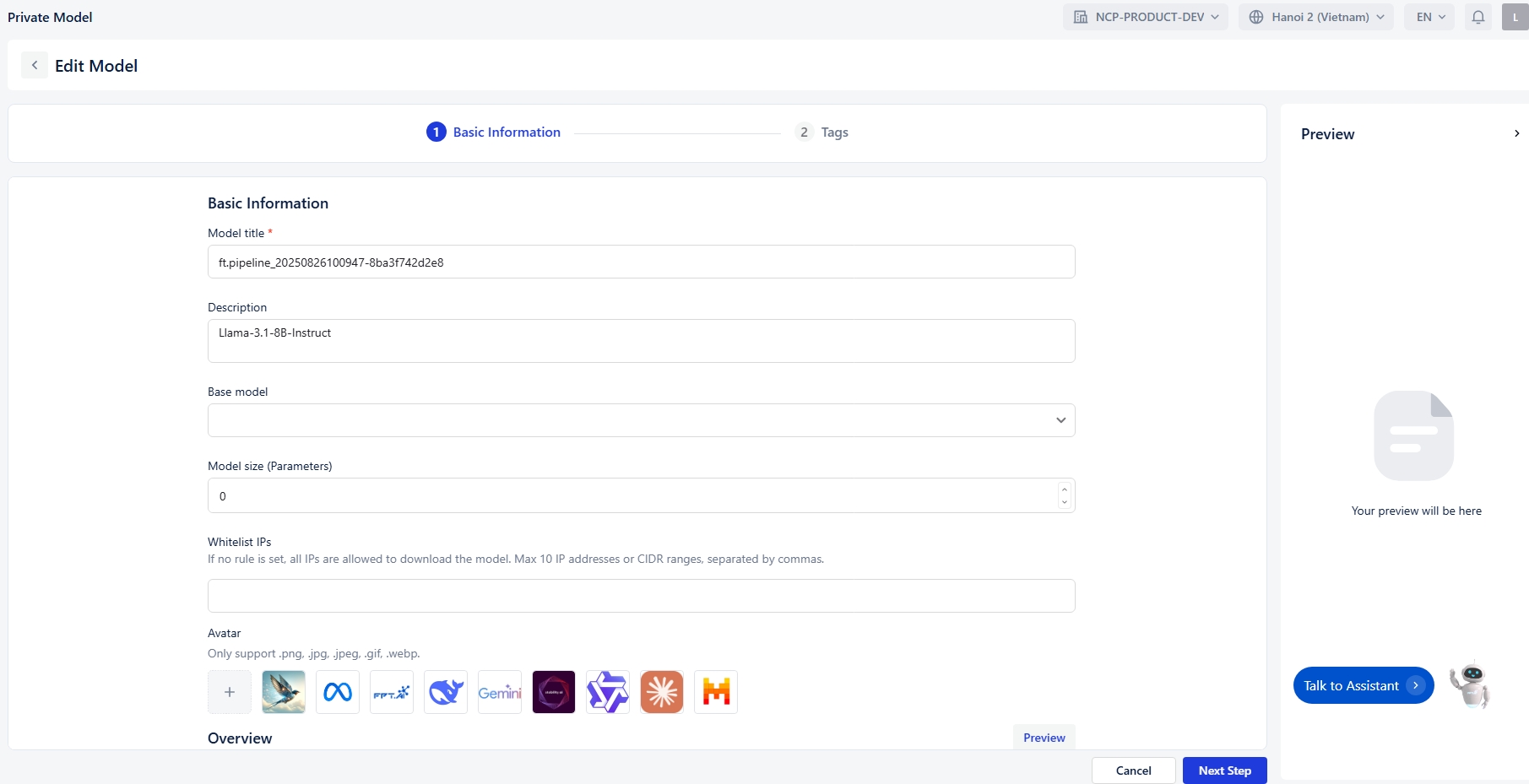Image resolution: width=1529 pixels, height=784 pixels.
Task: Select the FPT.AI avatar
Action: [392, 692]
